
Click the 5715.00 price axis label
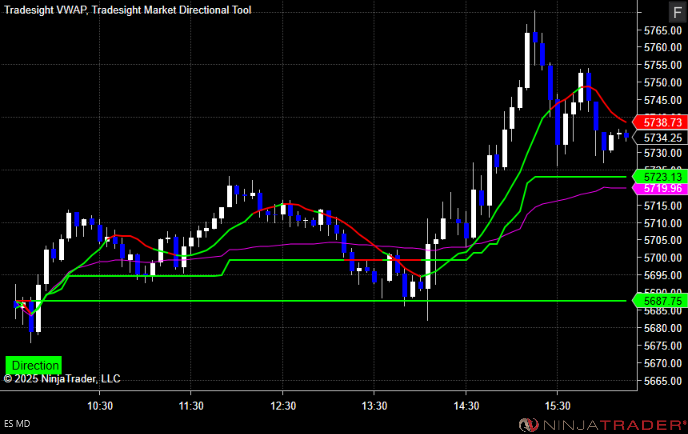coord(663,205)
